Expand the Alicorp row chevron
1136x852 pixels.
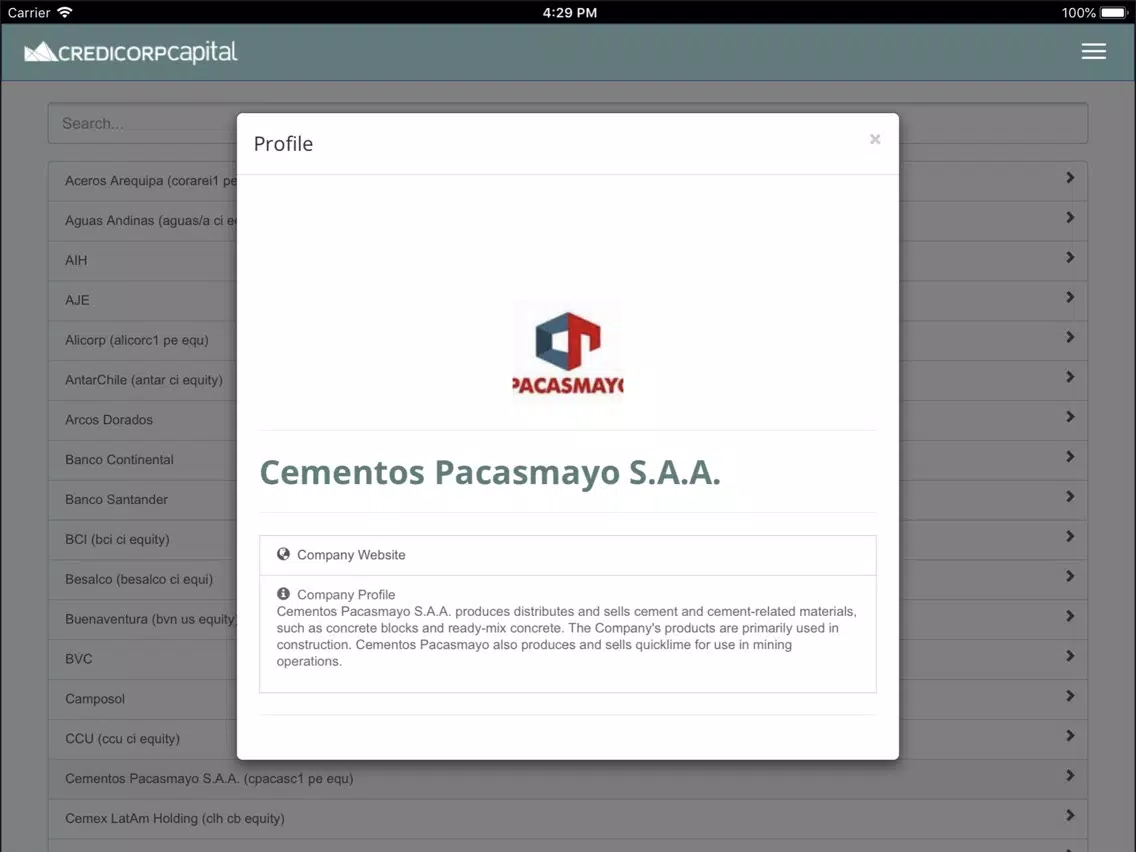pos(1069,337)
